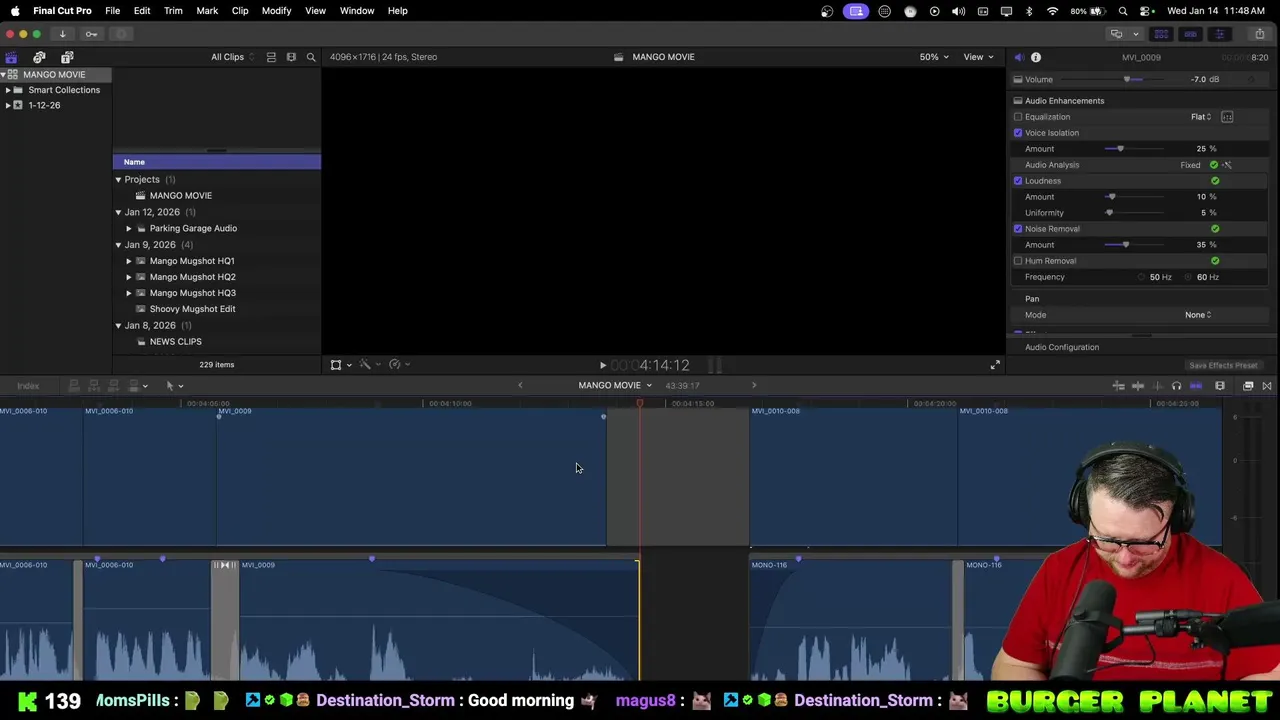This screenshot has height=720, width=1280.
Task: Open the Equalization graphic EQ editor icon
Action: tap(1227, 117)
